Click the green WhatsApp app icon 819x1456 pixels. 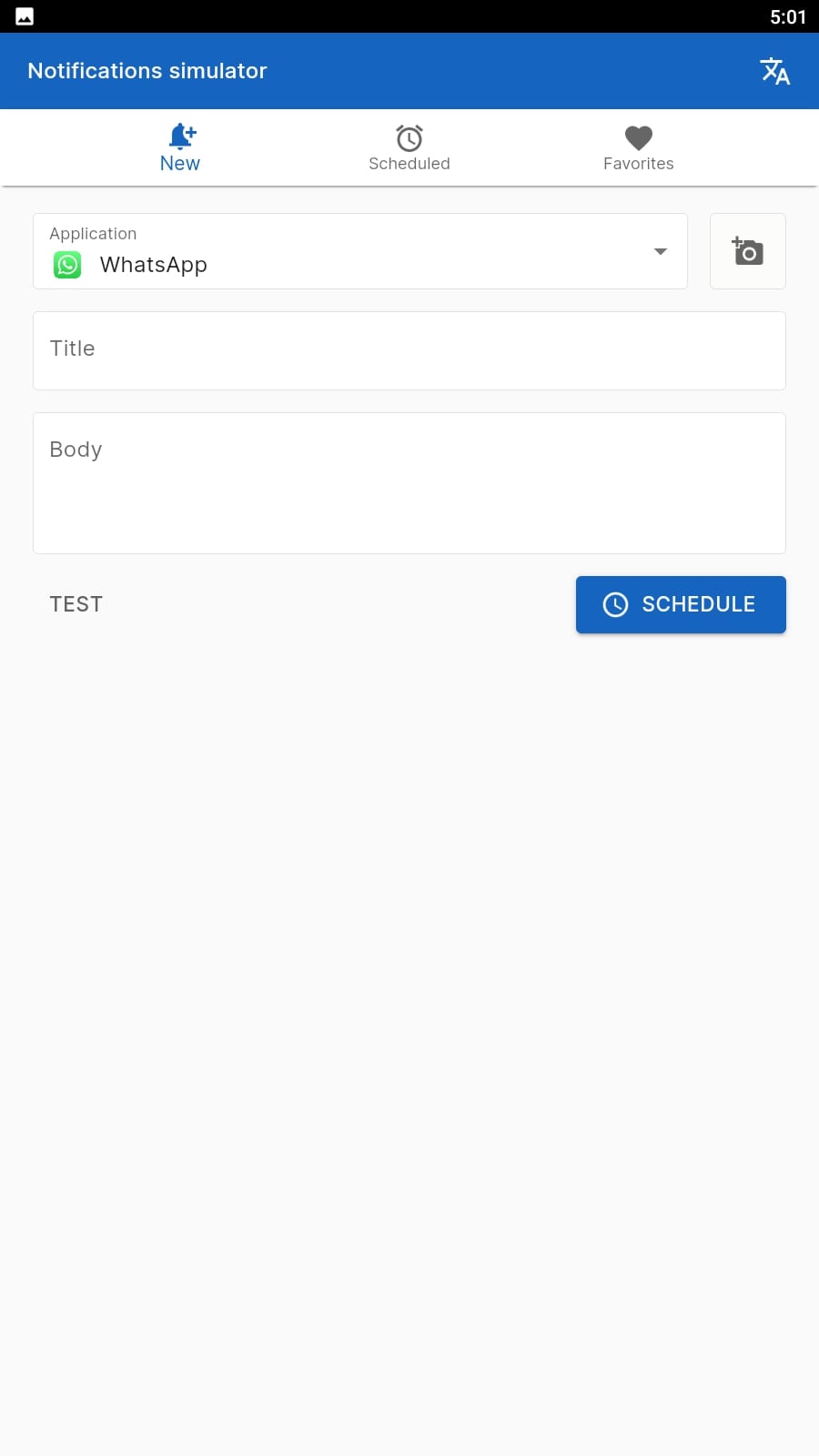[x=67, y=265]
